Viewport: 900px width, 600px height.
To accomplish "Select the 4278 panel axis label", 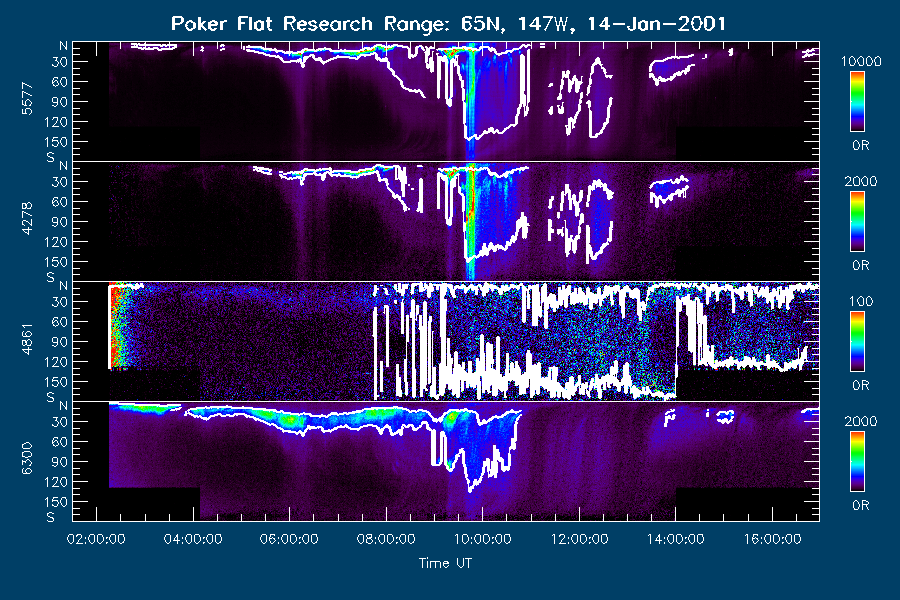I will 27,219.
